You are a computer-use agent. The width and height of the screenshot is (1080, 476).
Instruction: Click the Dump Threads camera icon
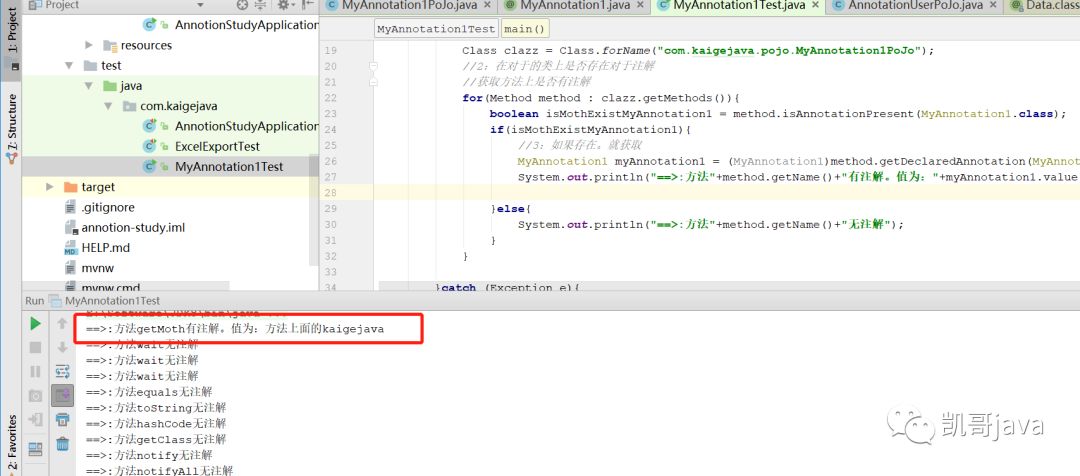(x=35, y=396)
